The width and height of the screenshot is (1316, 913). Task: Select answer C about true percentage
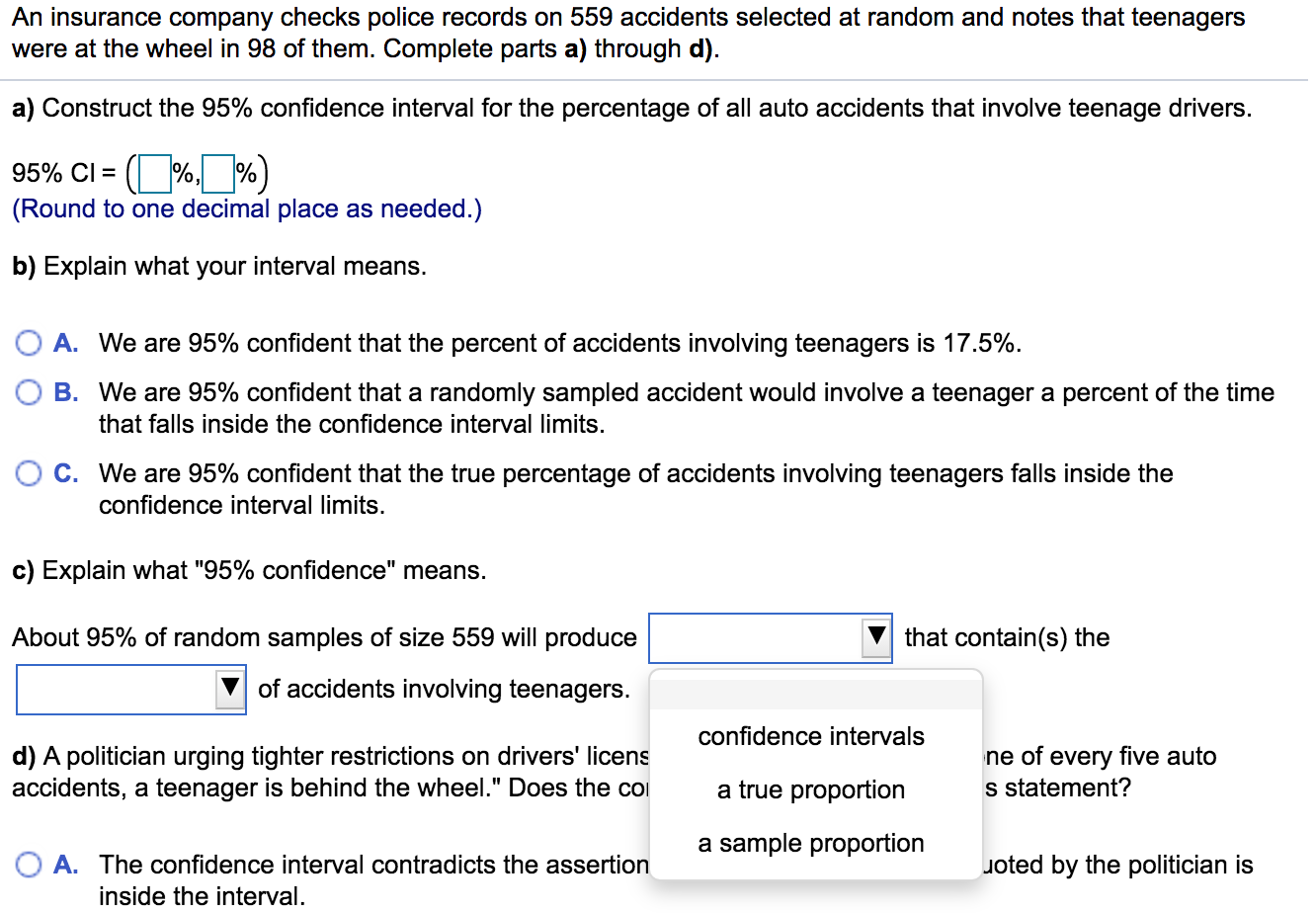tap(29, 474)
